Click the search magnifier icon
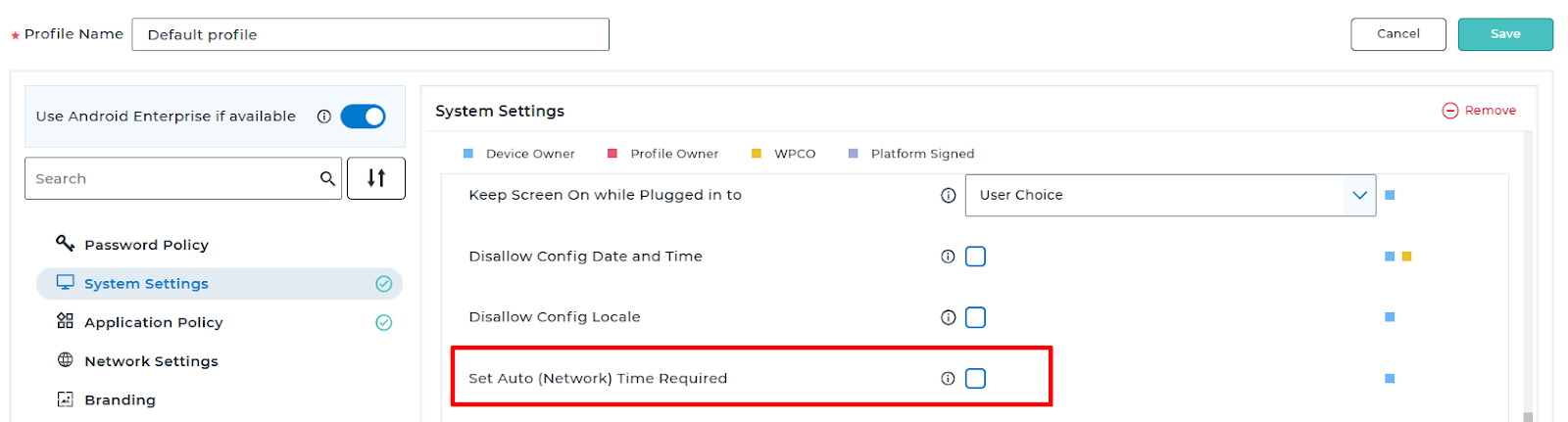The width and height of the screenshot is (1568, 422). [x=327, y=178]
